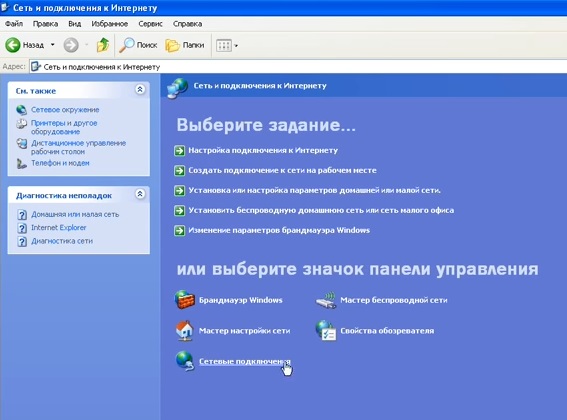Screen dimensions: 567x420
Task: Open the Сервис menu
Action: click(150, 24)
